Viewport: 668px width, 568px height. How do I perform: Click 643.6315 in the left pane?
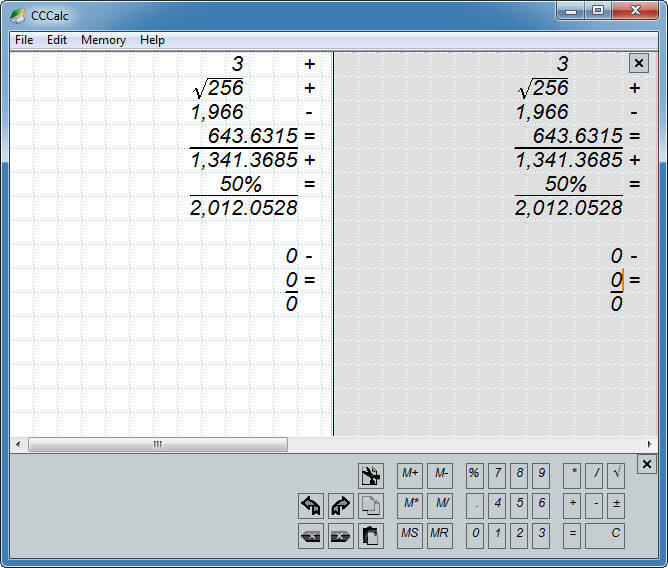(253, 136)
